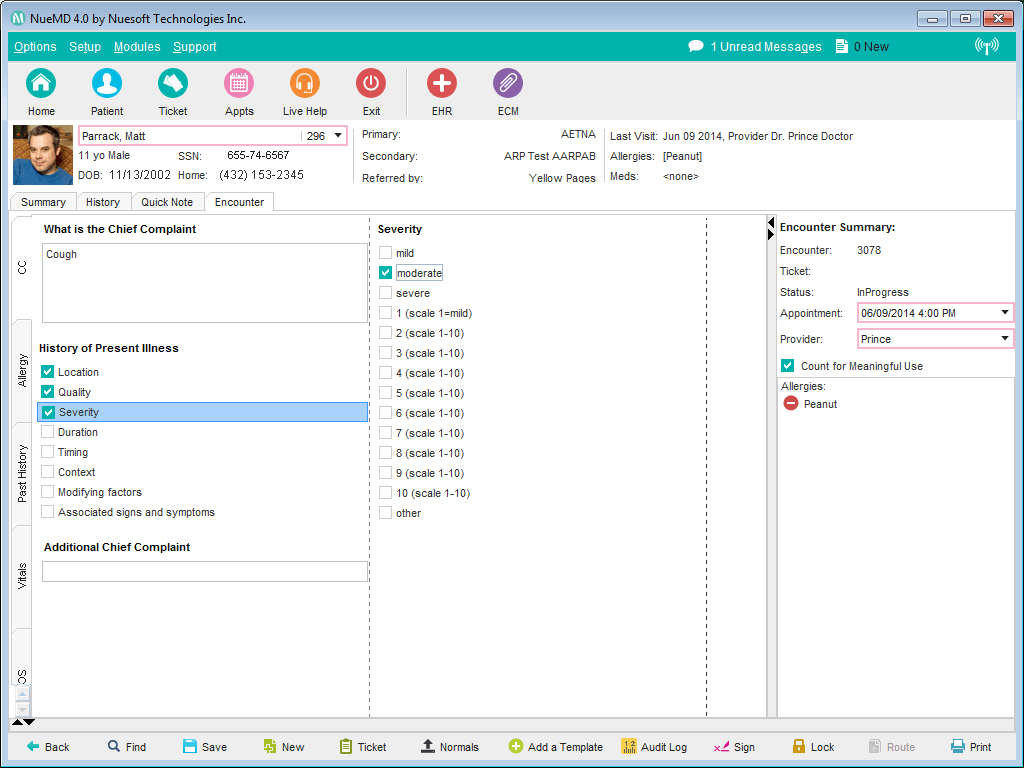Check the severe severity checkbox
1024x768 pixels.
(x=386, y=292)
